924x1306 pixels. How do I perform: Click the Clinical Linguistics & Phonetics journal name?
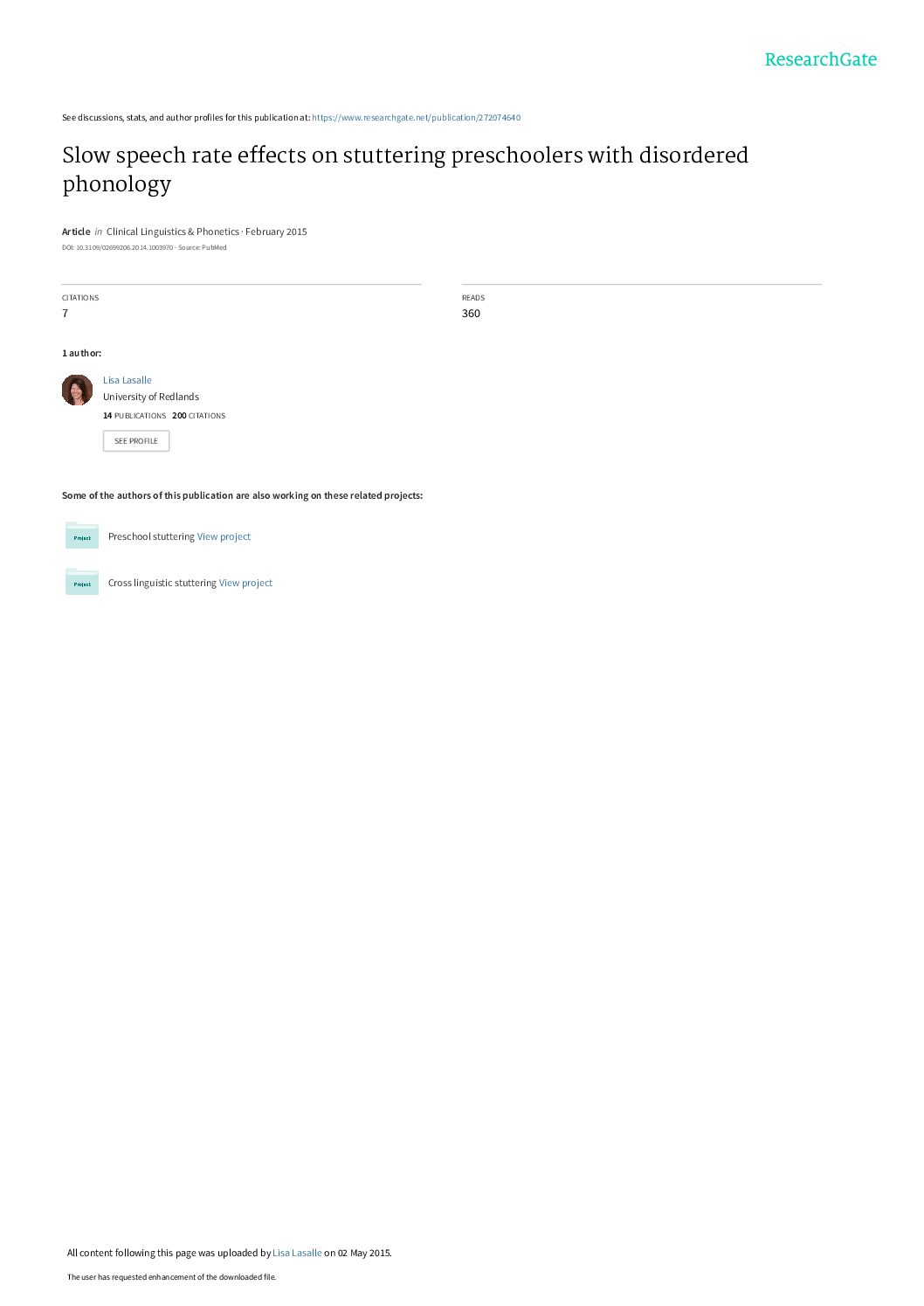[173, 231]
